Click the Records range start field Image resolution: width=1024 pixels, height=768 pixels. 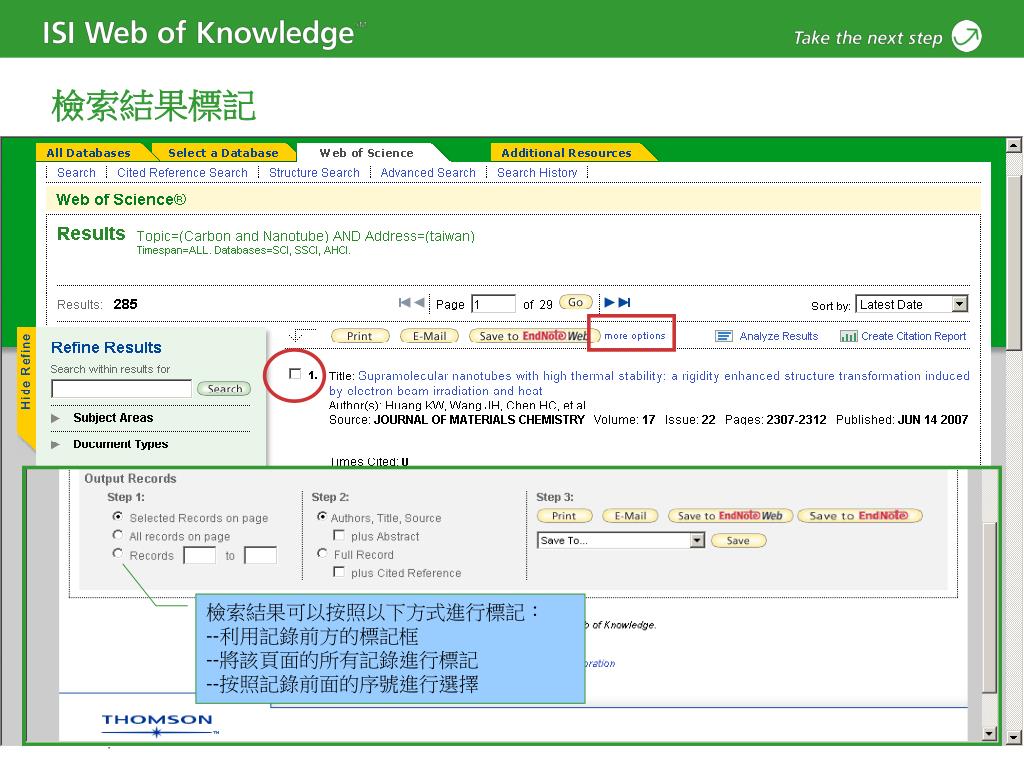click(200, 555)
